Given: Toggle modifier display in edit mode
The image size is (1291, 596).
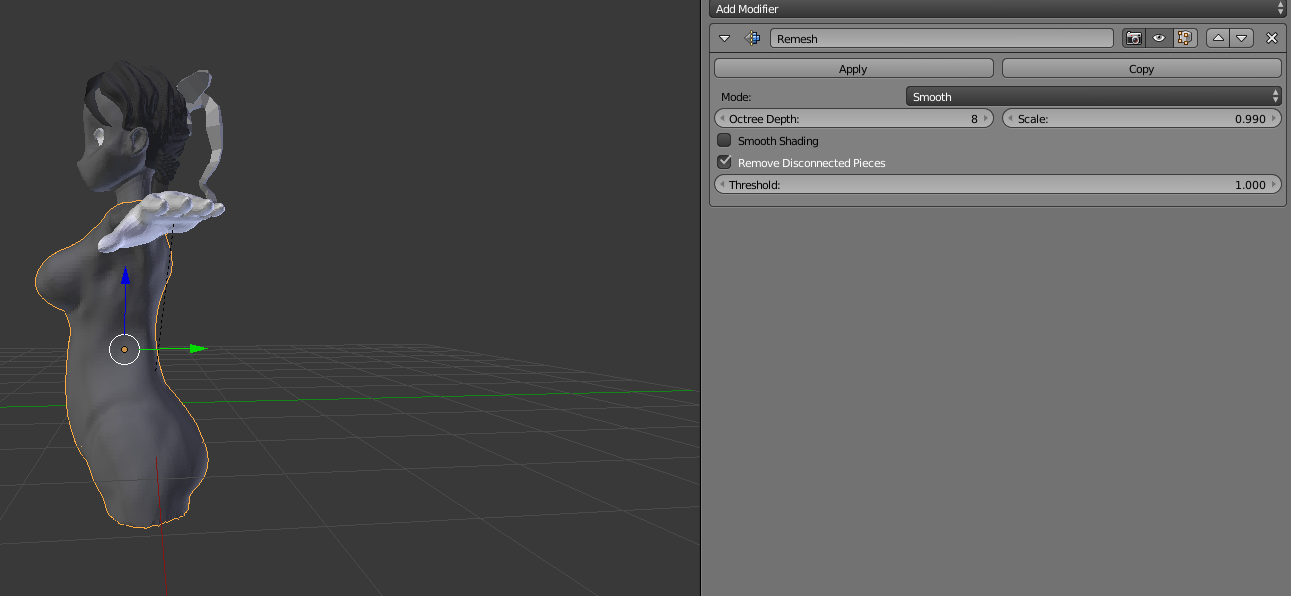Looking at the screenshot, I should click(x=1185, y=38).
